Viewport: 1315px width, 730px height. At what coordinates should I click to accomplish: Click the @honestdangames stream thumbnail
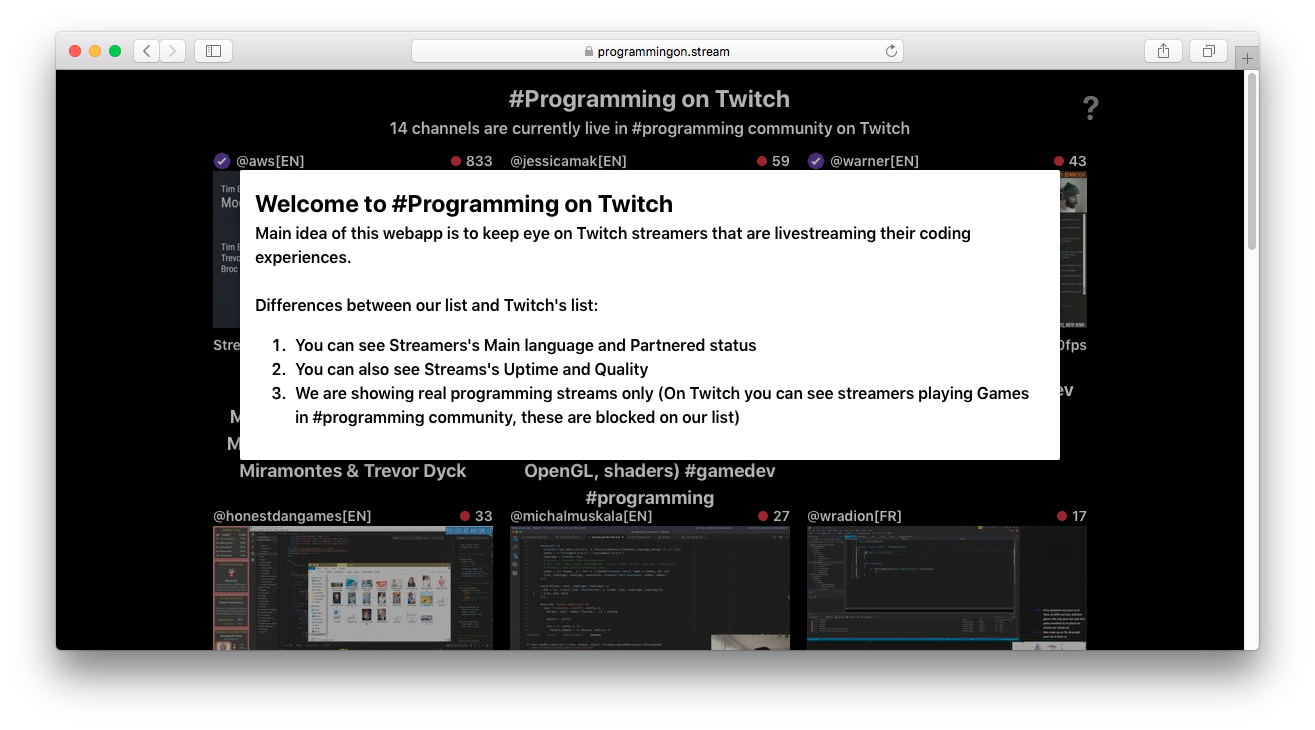pos(352,588)
